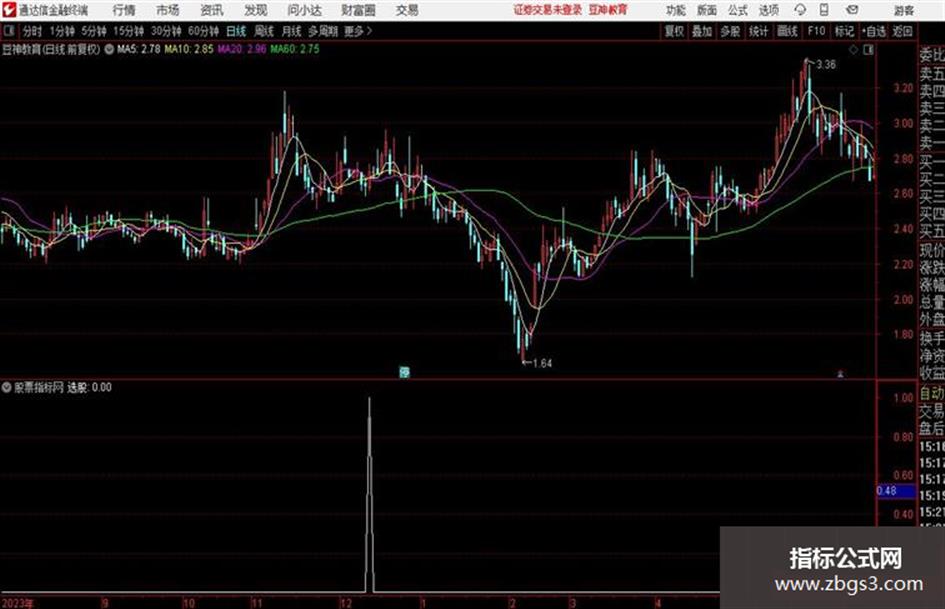Screen dimensions: 945x609
Task: Switch to the 60分钟 period tab
Action: (x=203, y=31)
